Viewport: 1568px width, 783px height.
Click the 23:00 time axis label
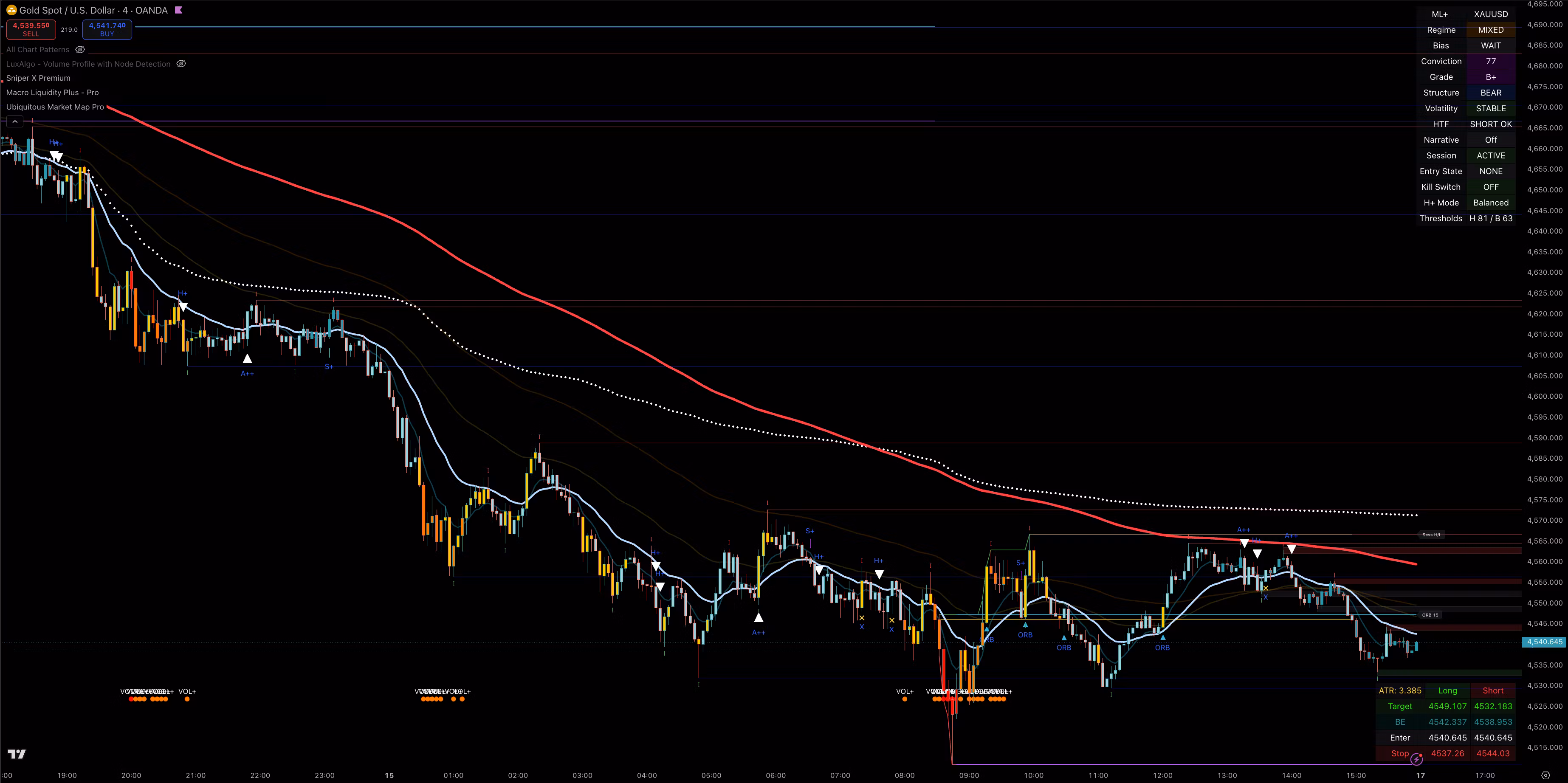324,776
